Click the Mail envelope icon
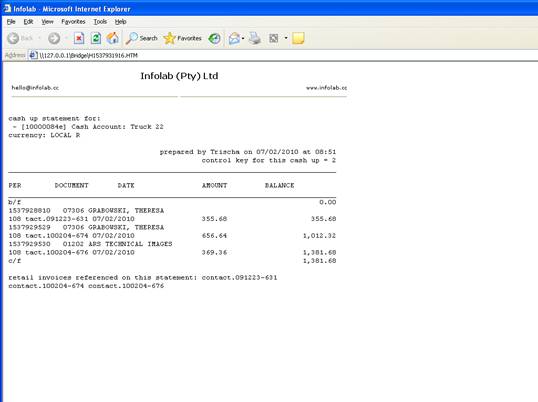538x402 pixels. point(234,38)
